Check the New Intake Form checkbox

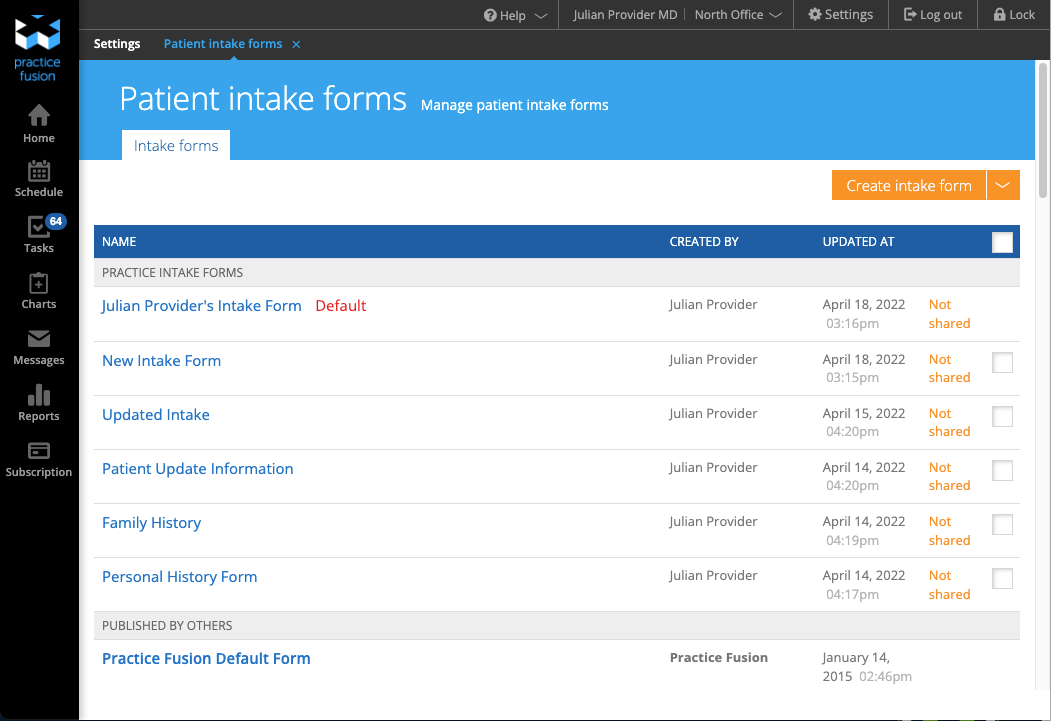1002,362
